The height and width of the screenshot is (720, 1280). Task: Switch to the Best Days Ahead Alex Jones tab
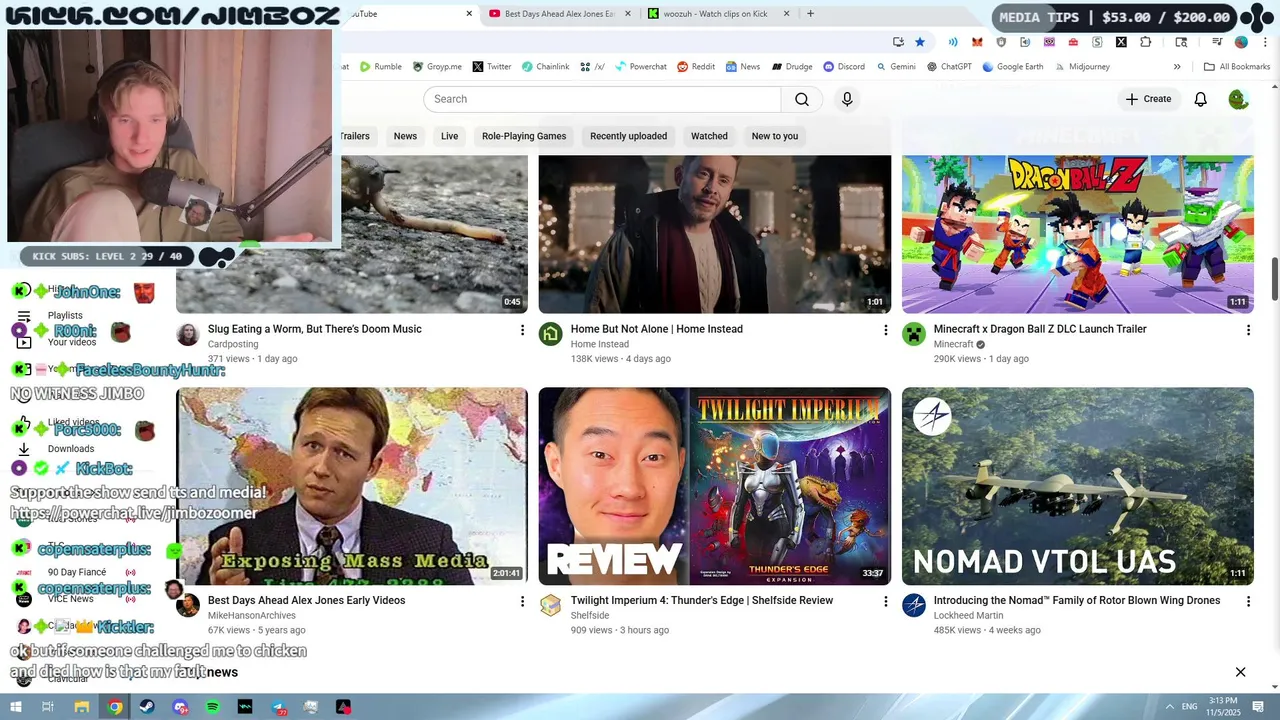[x=560, y=14]
